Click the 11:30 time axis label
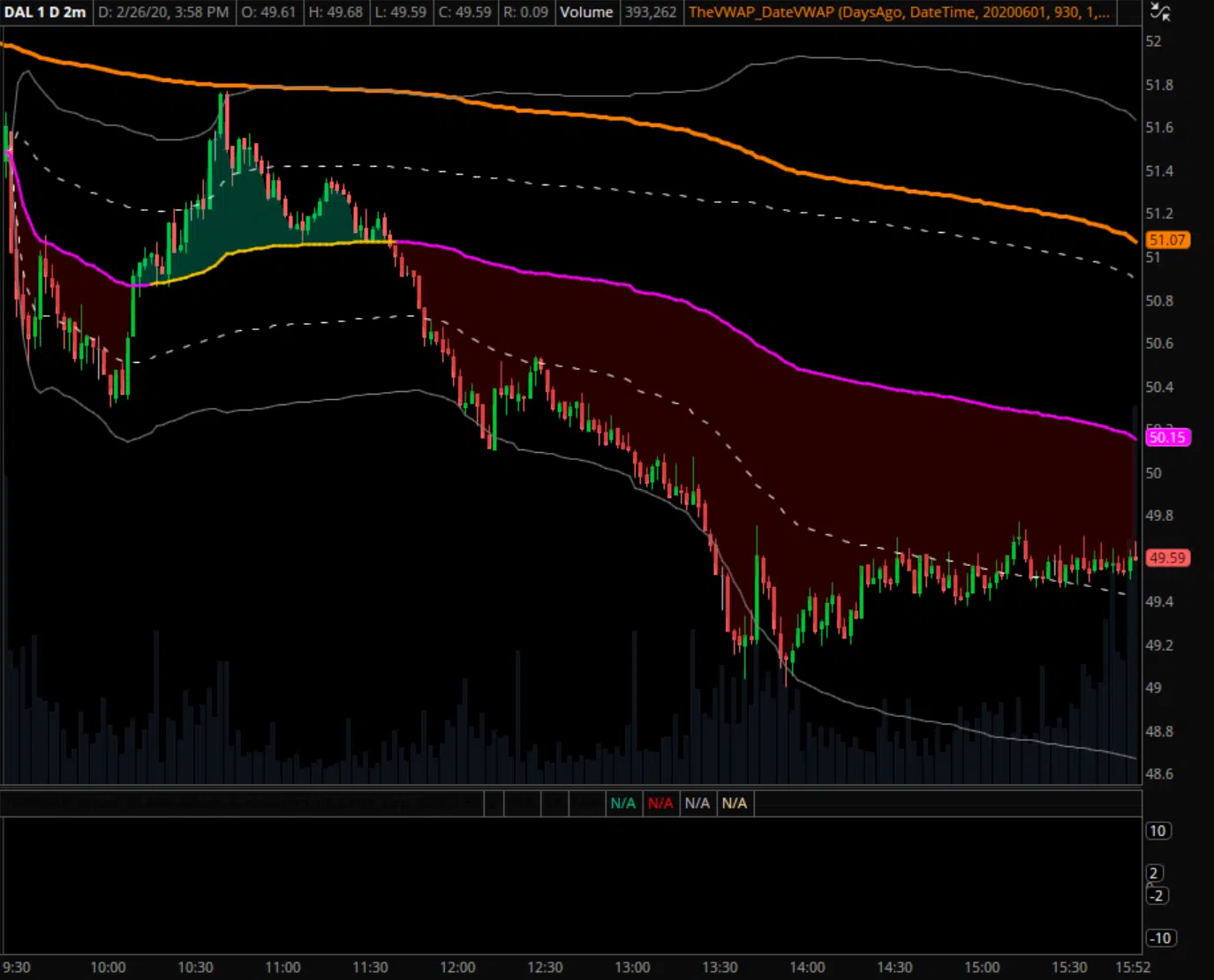The width and height of the screenshot is (1214, 980). [x=370, y=968]
